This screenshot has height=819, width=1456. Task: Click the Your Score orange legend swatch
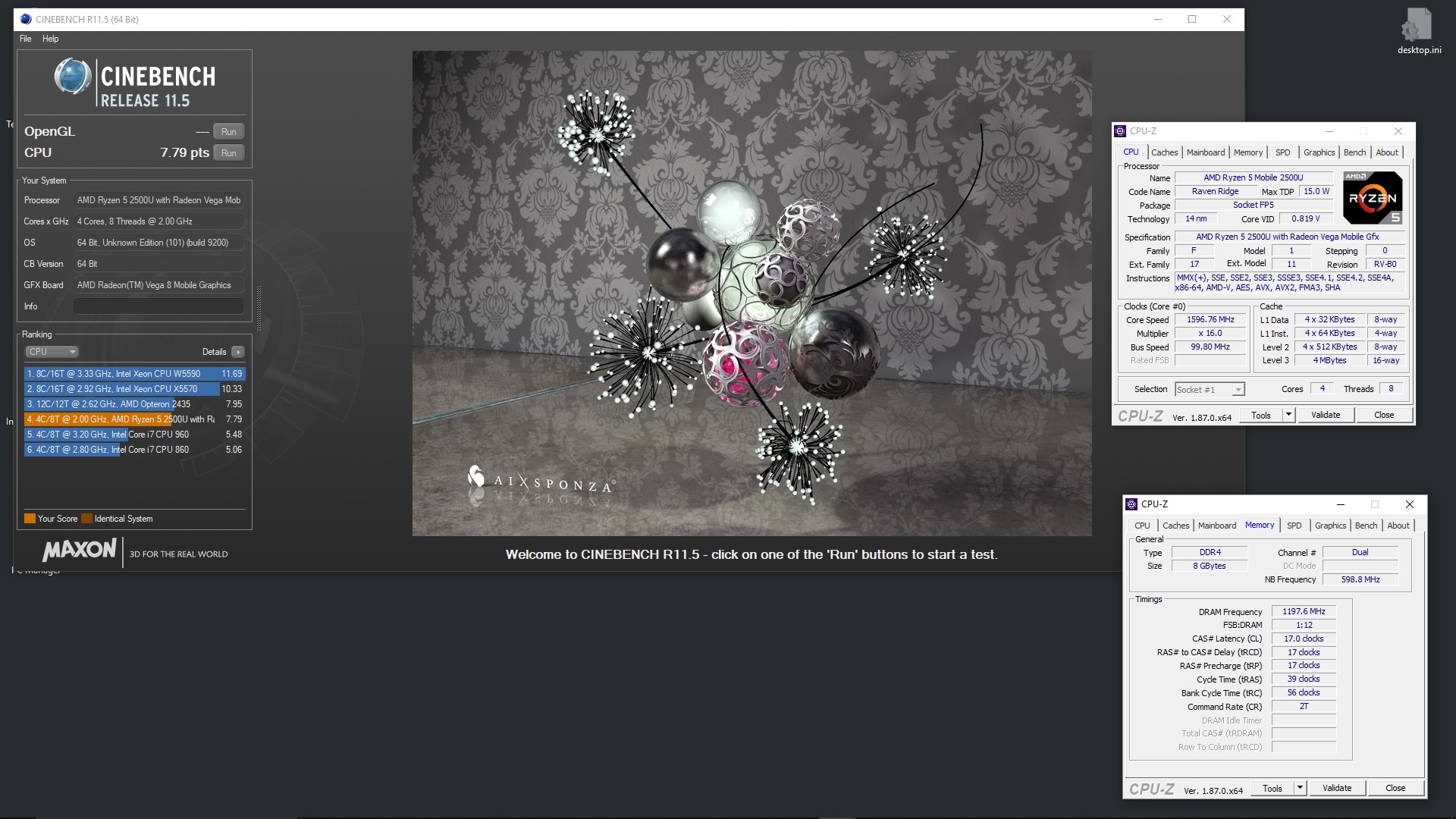(30, 519)
